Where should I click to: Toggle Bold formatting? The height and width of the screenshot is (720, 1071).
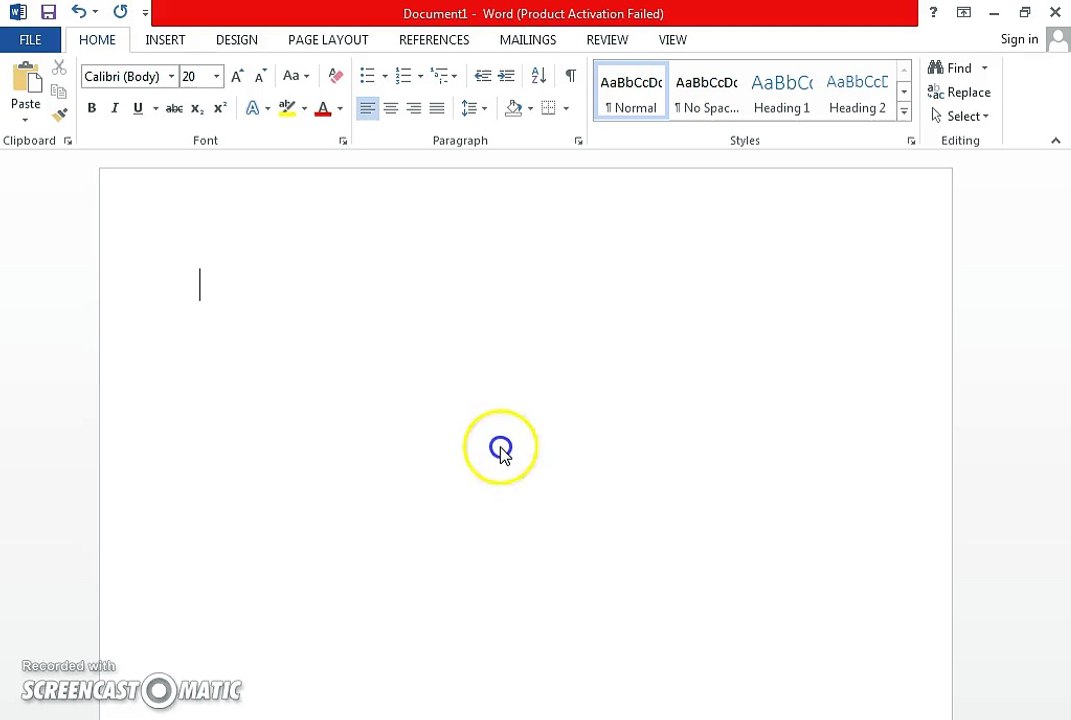pyautogui.click(x=91, y=108)
